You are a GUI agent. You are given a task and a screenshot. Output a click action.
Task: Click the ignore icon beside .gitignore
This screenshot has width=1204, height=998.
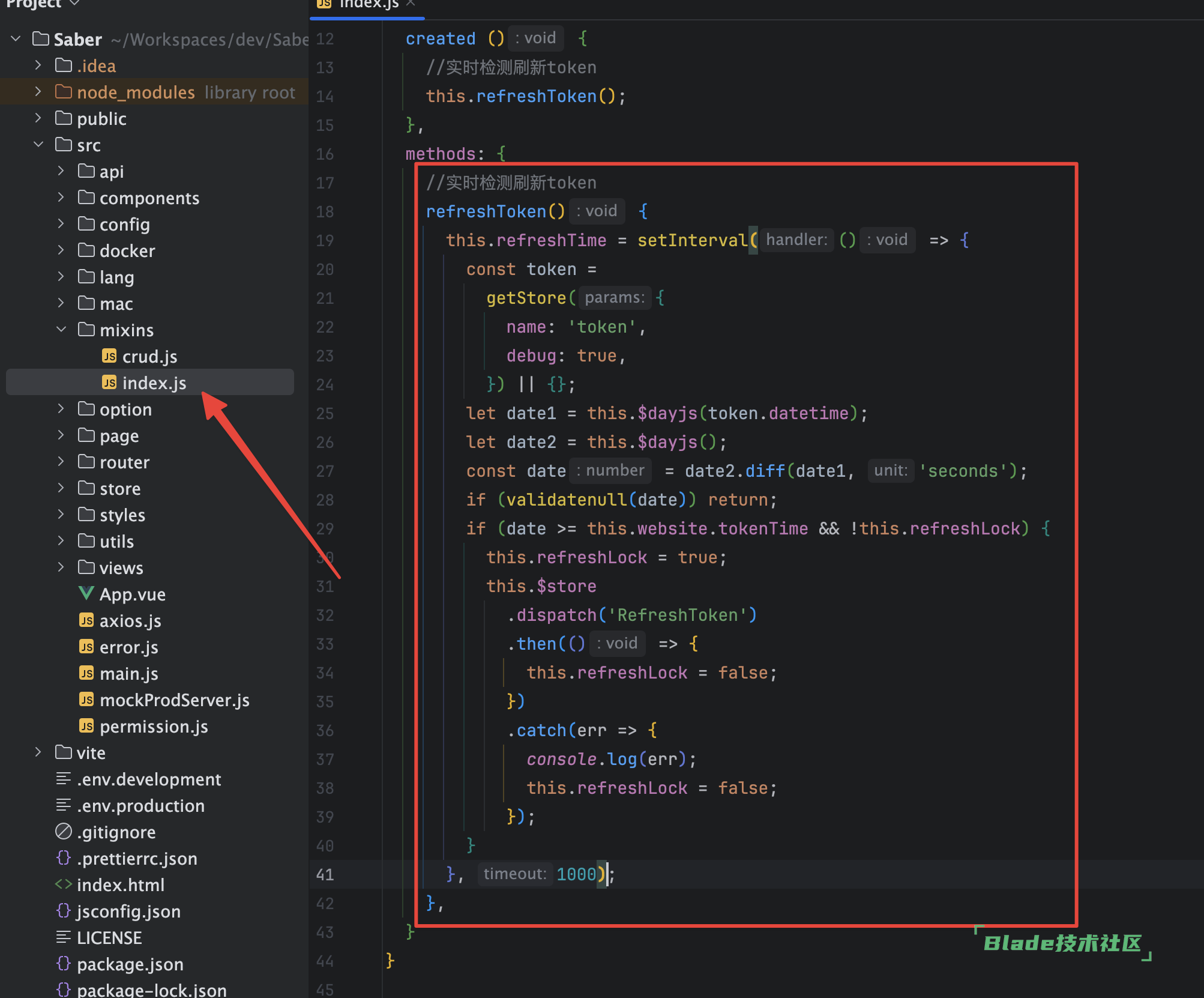(64, 832)
